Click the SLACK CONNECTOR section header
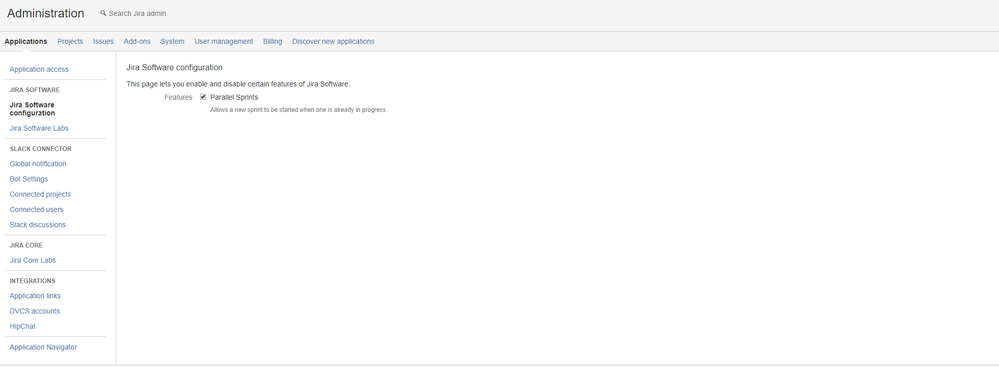 coord(40,149)
